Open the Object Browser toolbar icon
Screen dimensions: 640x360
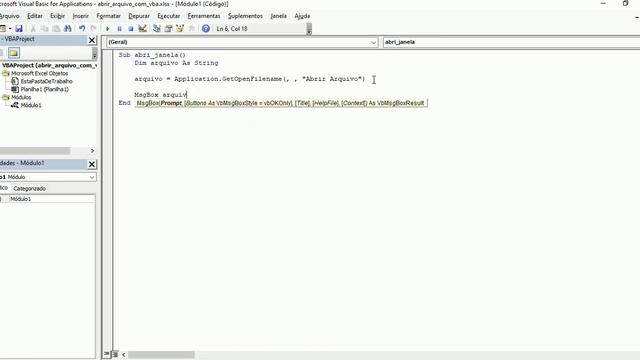coord(180,29)
